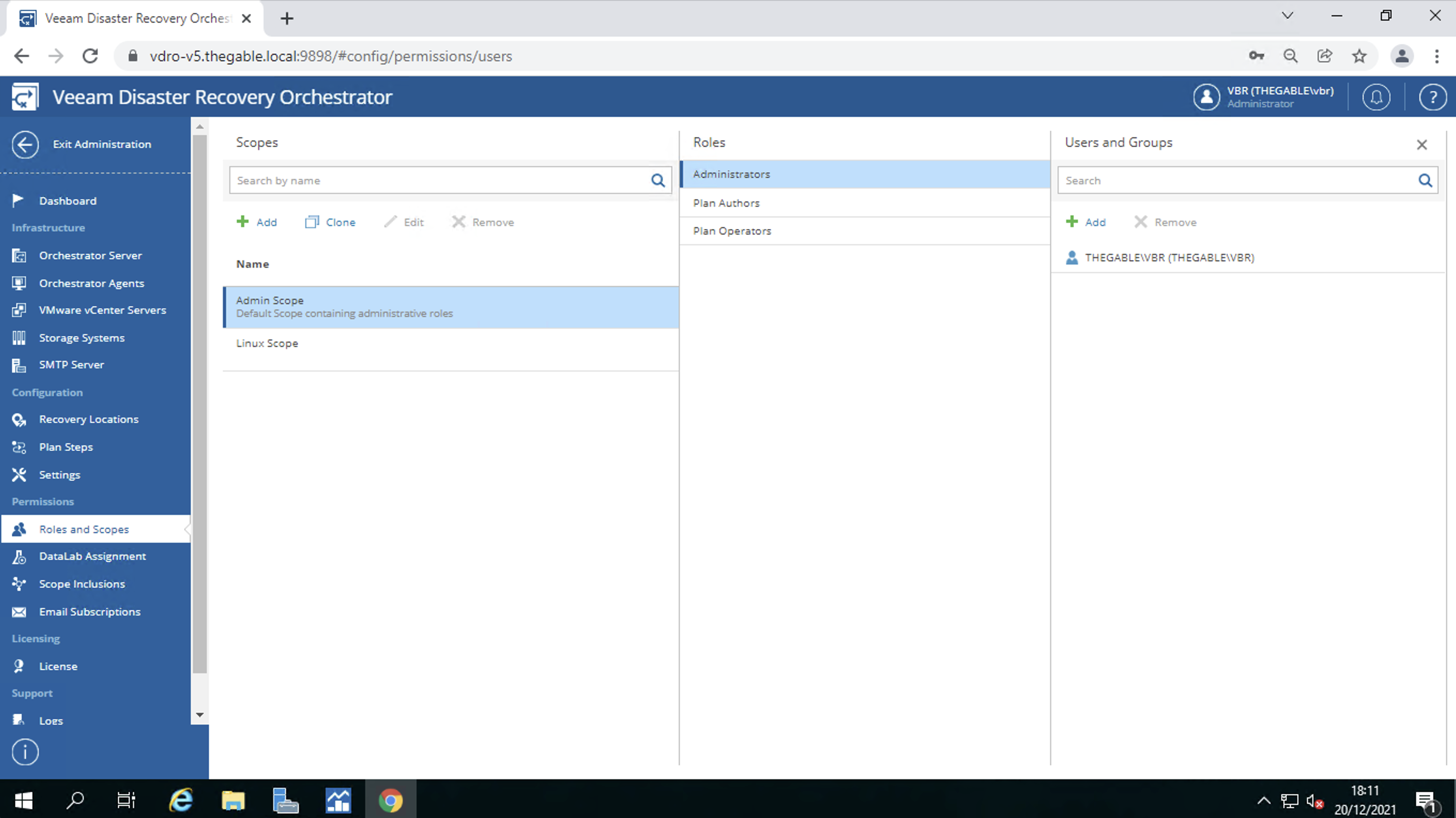Remove the selected user or group
Screen dimensions: 1456x818
point(1165,222)
